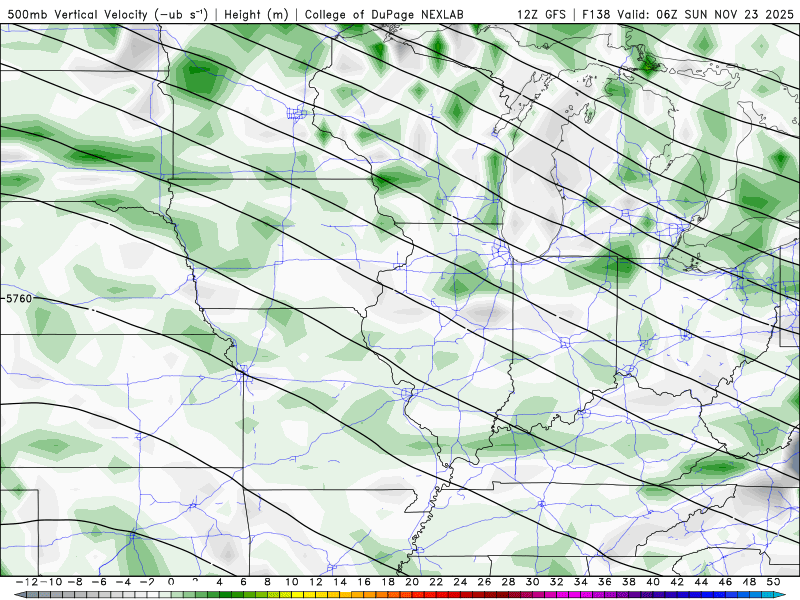The image size is (800, 600).
Task: Click the "College of DuPage NEXLAB" text
Action: pyautogui.click(x=384, y=14)
